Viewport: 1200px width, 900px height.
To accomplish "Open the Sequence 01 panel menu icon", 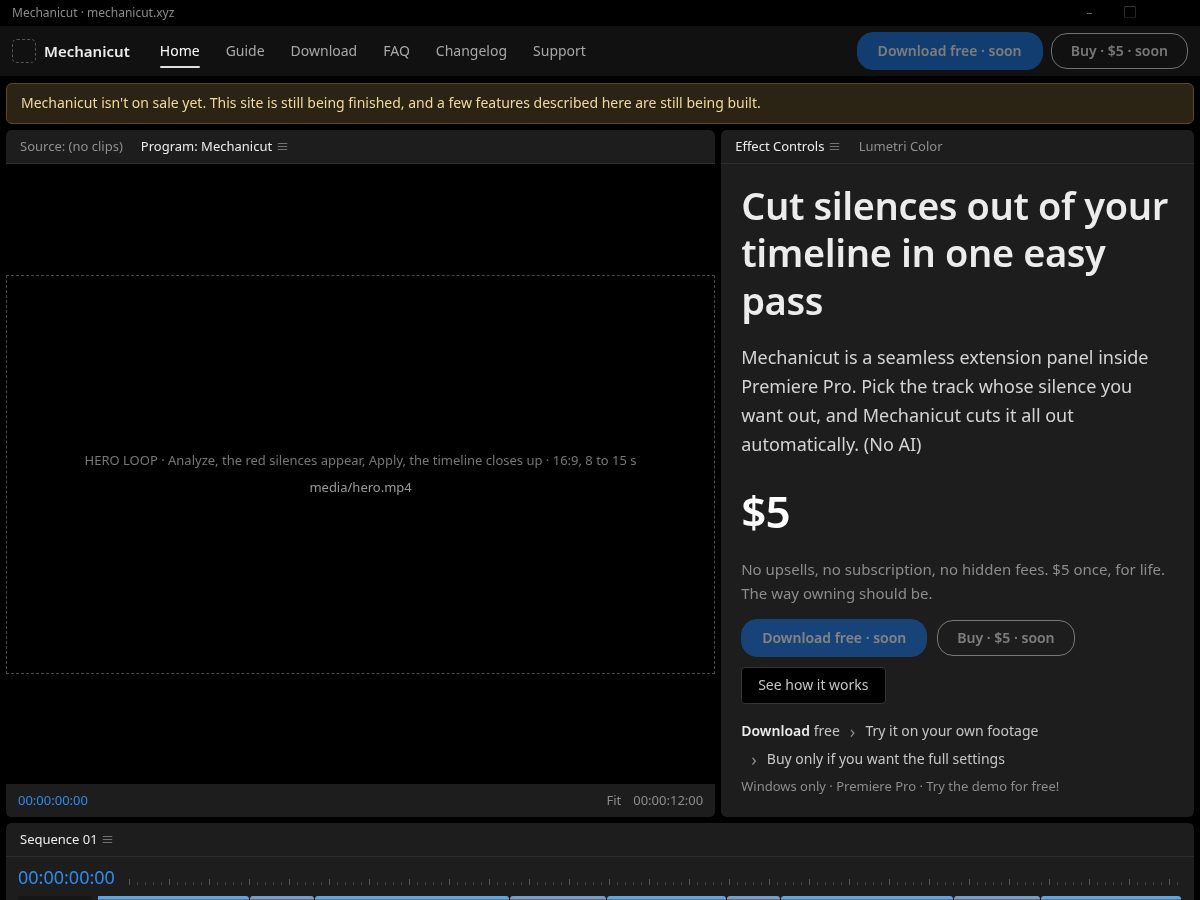I will pos(108,839).
